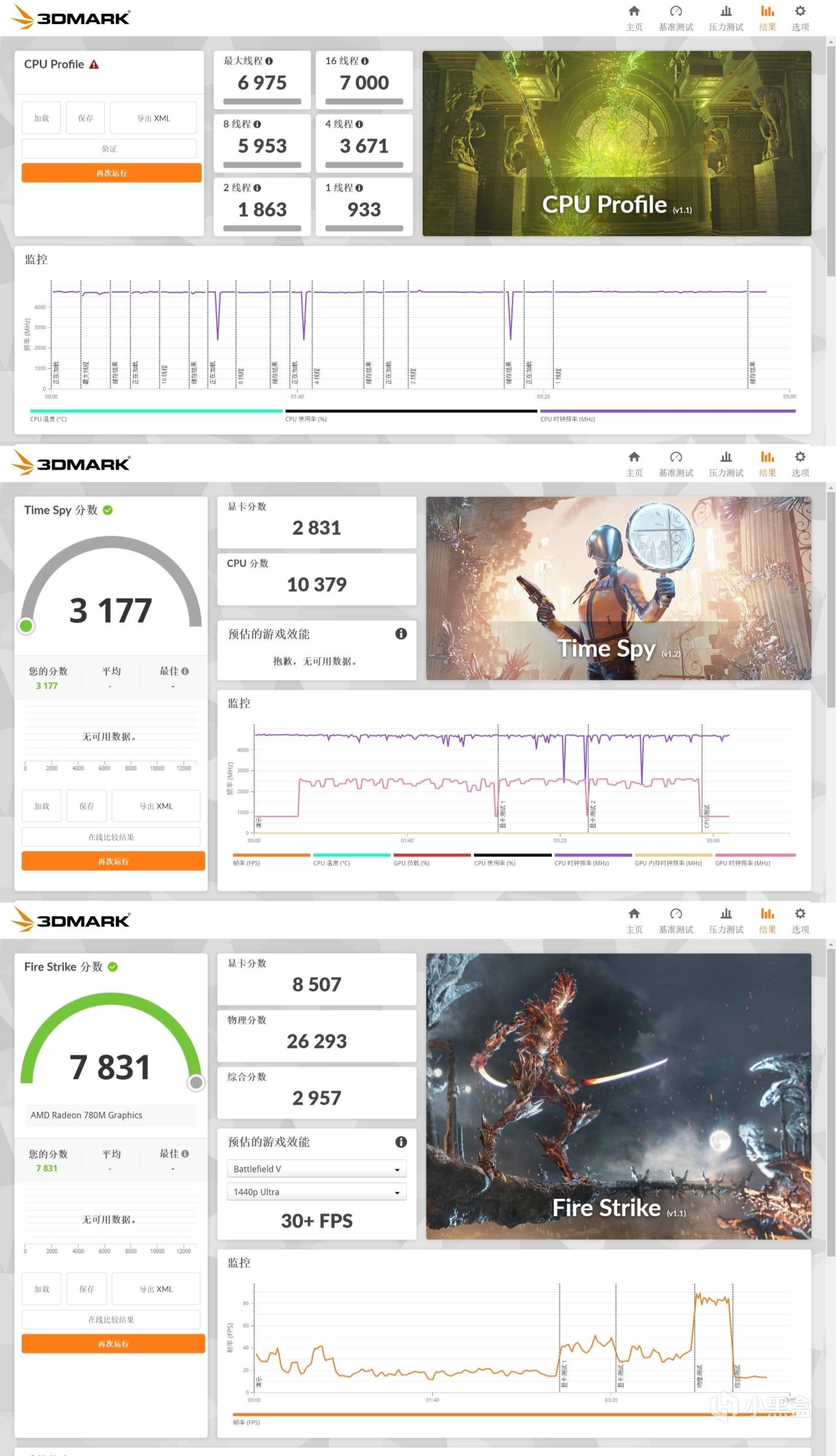Switch to 压力测试 in Fire Strike window

tap(726, 921)
